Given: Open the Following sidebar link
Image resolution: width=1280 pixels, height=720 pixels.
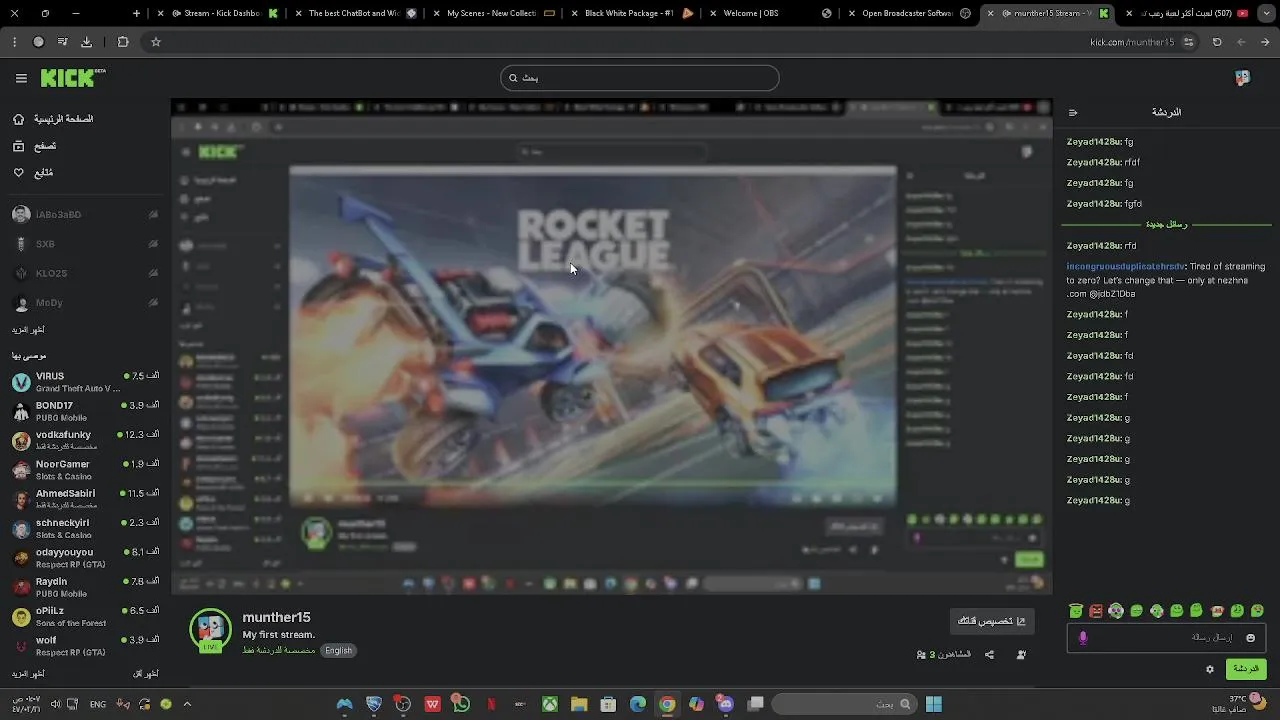Looking at the screenshot, I should tap(33, 173).
